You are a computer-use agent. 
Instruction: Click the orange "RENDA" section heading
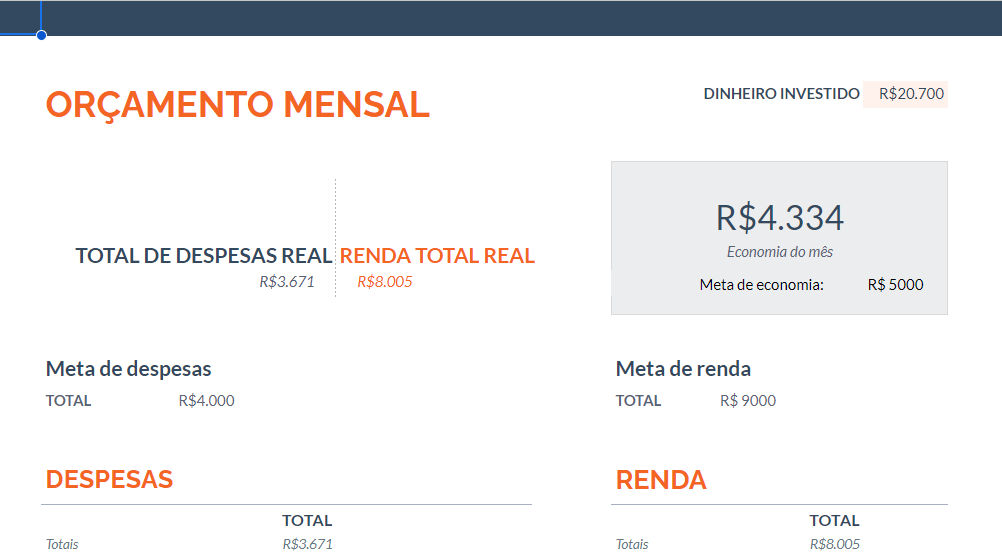coord(661,480)
